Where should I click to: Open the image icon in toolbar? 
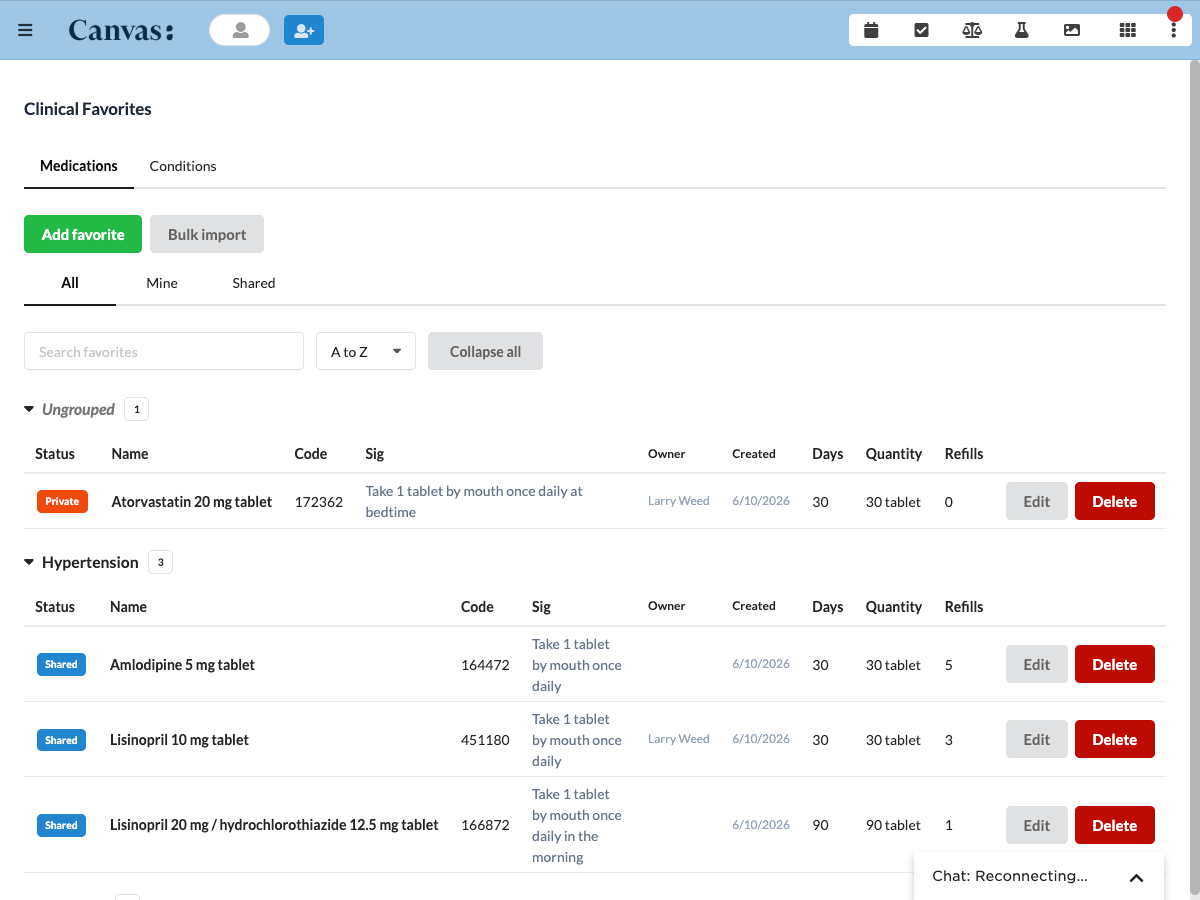[1072, 30]
